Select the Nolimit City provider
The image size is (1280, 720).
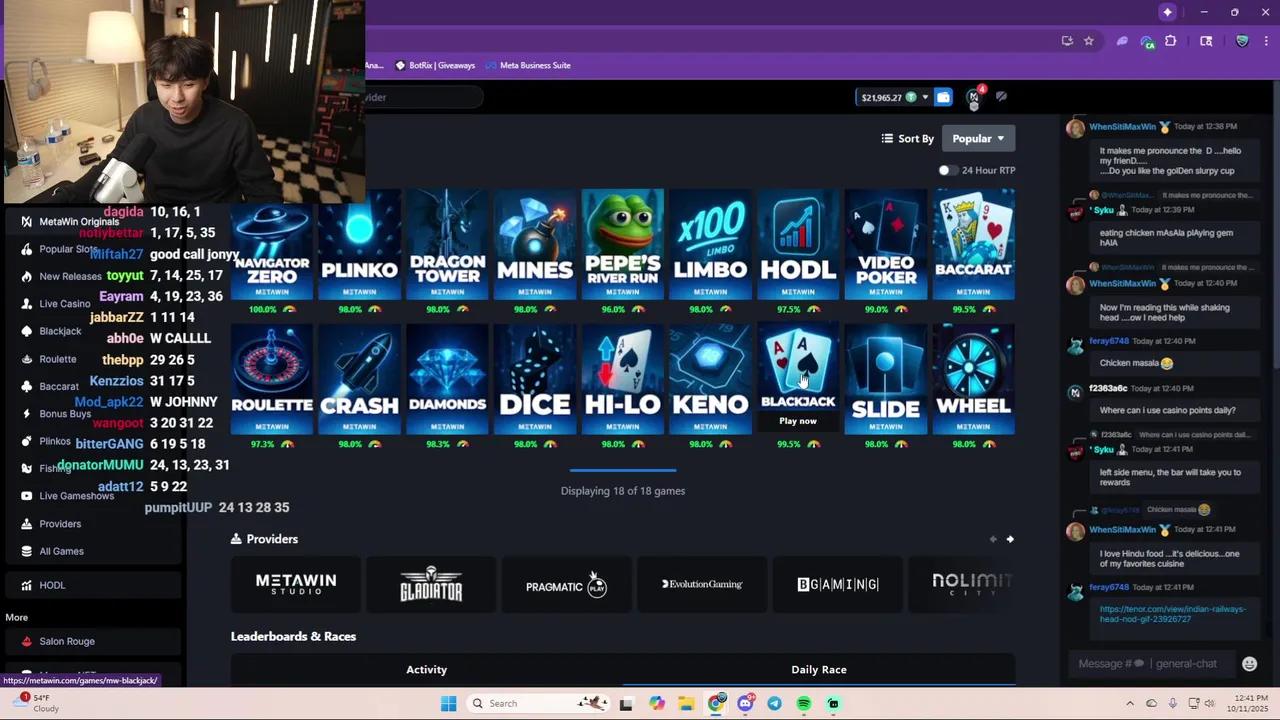tap(962, 584)
